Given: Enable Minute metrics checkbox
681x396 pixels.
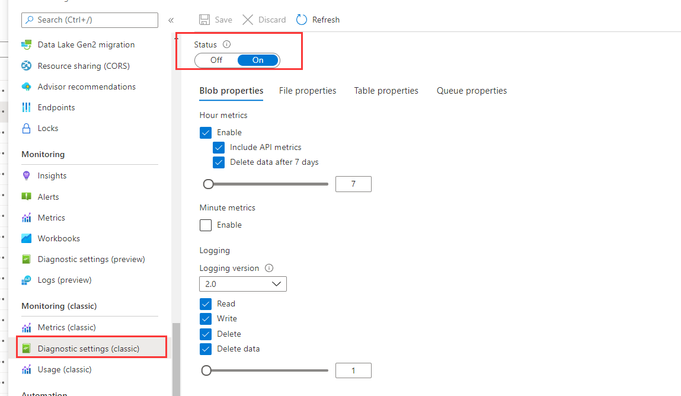Looking at the screenshot, I should pyautogui.click(x=206, y=225).
